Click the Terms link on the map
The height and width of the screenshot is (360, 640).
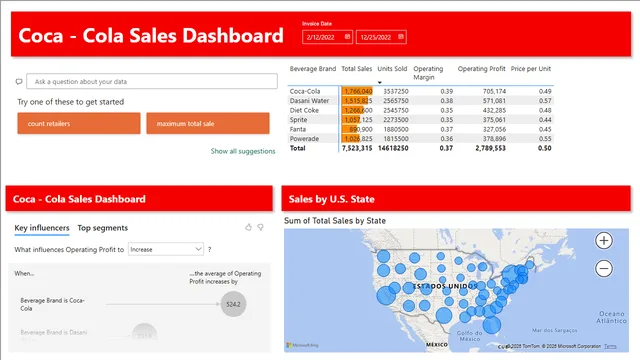pos(610,346)
